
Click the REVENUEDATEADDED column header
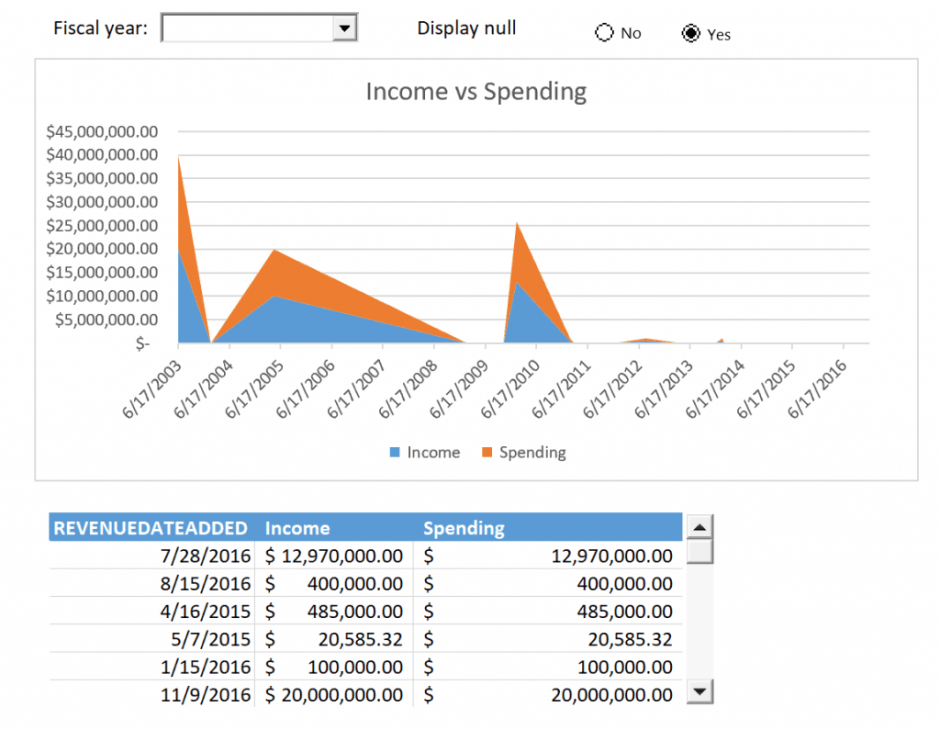[150, 527]
